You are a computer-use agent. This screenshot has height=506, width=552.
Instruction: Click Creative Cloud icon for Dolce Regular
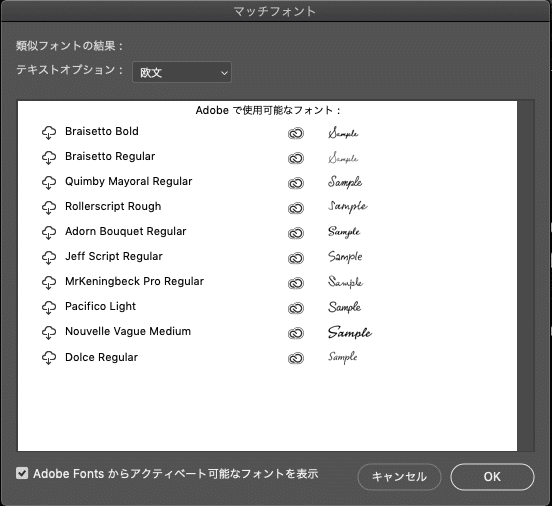point(296,358)
